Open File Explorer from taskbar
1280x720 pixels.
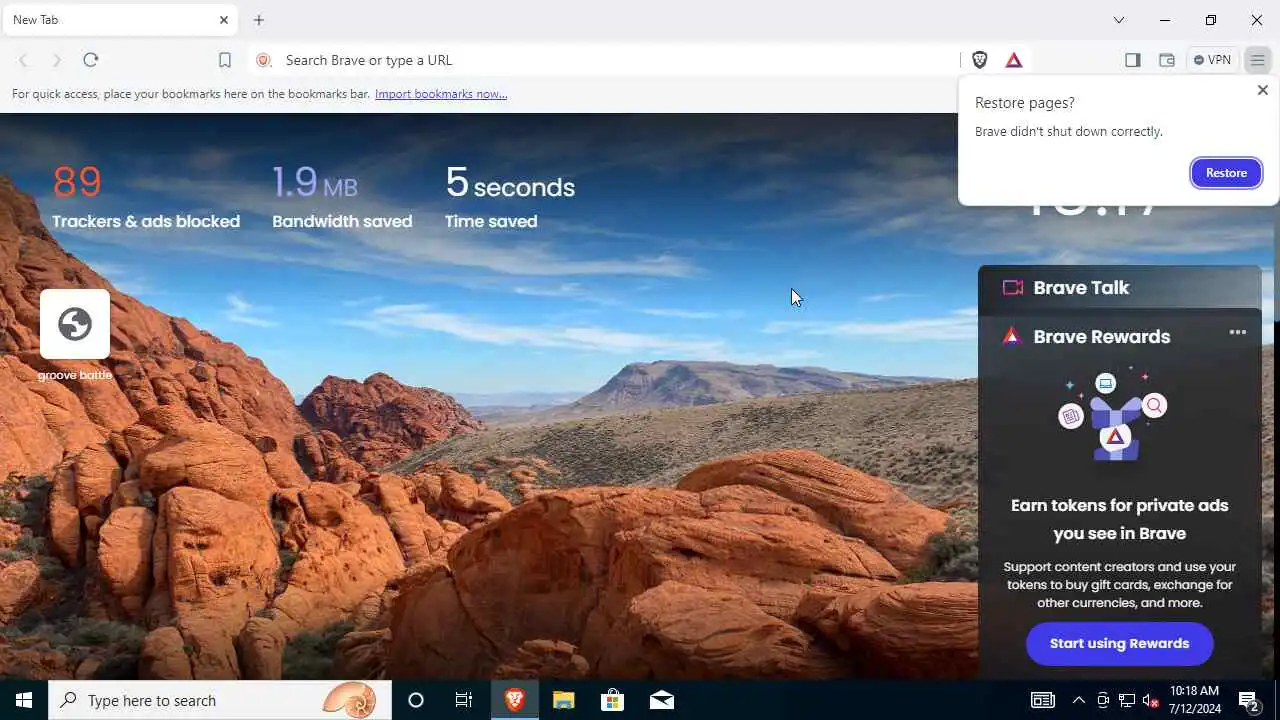pos(564,700)
